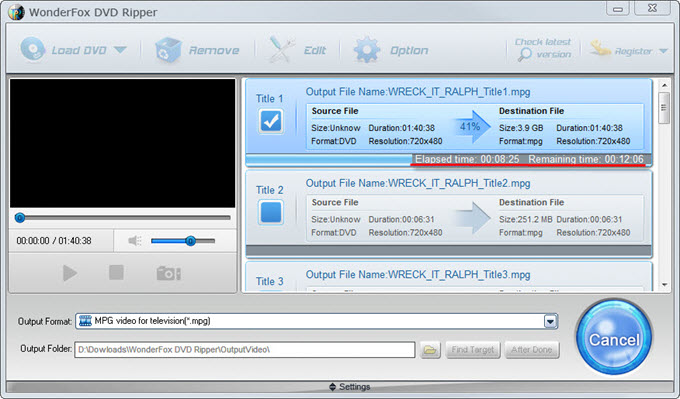The height and width of the screenshot is (399, 680).
Task: Click Title 1 Source Format:DVD text
Action: click(x=334, y=141)
